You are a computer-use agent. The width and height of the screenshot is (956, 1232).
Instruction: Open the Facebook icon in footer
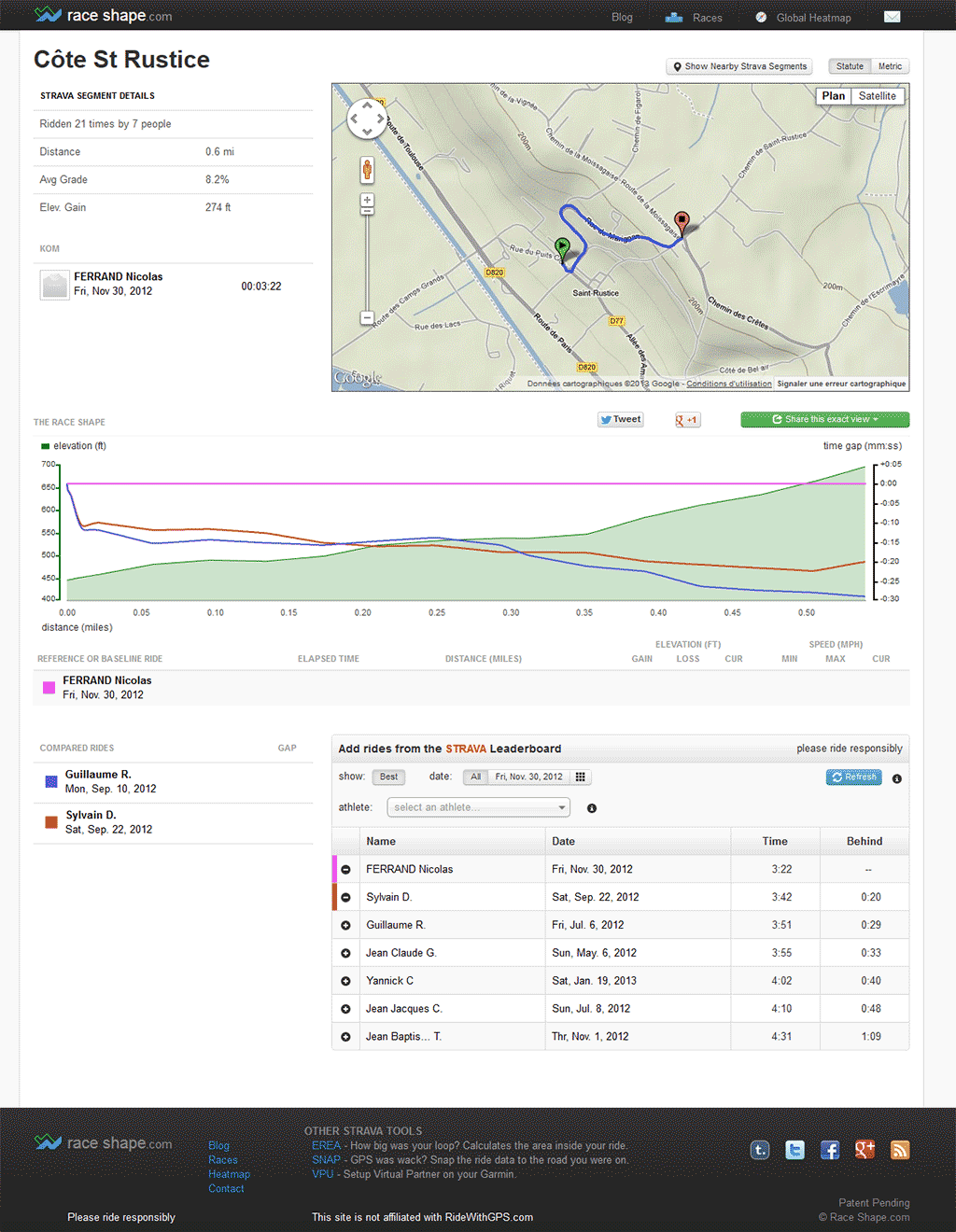click(x=830, y=1150)
